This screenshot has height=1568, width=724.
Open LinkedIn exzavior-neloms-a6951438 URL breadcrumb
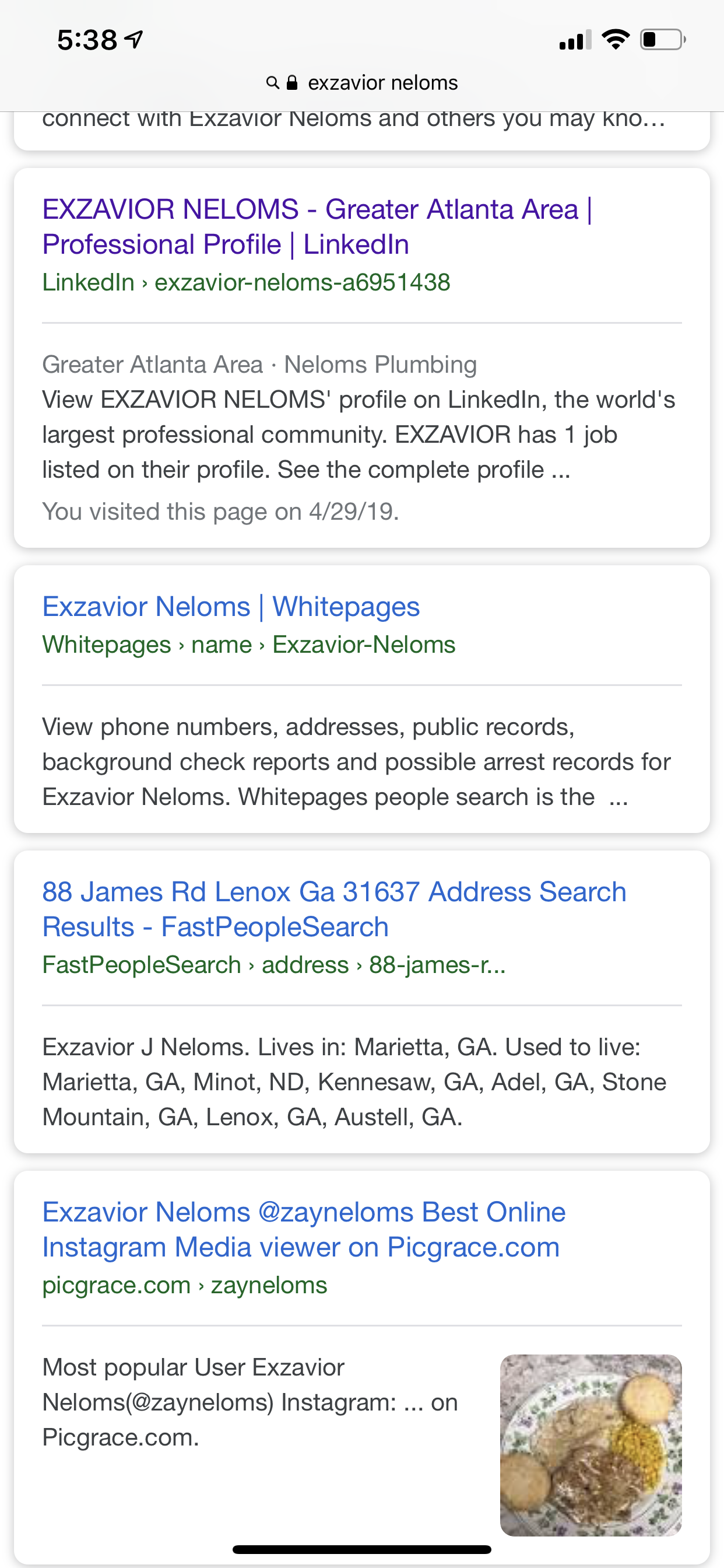(x=246, y=282)
